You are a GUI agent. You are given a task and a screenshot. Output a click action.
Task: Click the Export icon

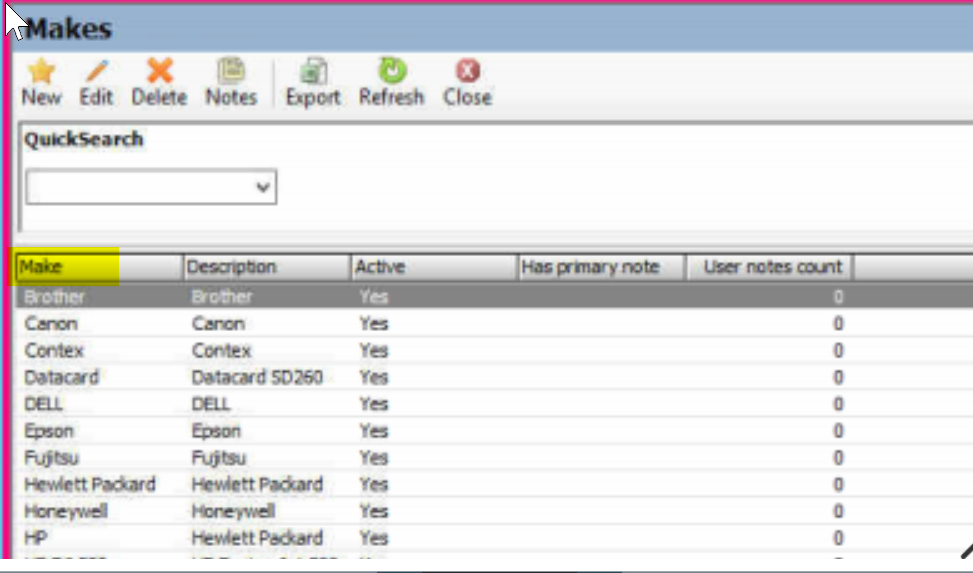pos(313,71)
